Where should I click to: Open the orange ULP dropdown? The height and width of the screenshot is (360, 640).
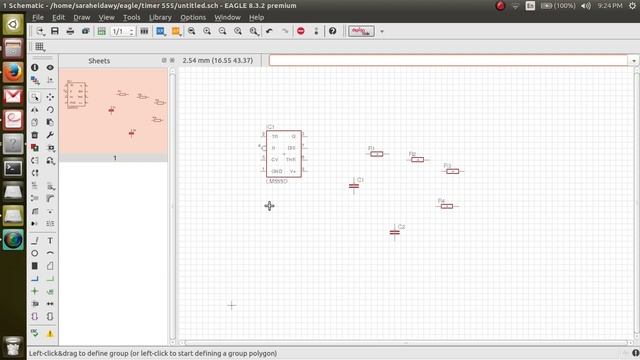tap(176, 31)
